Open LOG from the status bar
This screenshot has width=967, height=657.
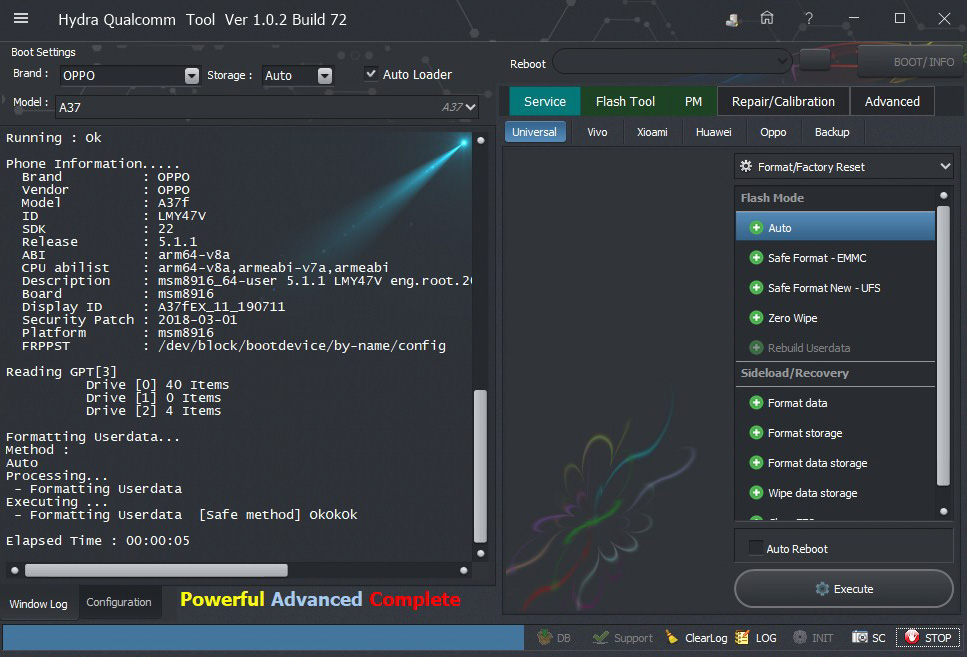(x=756, y=637)
